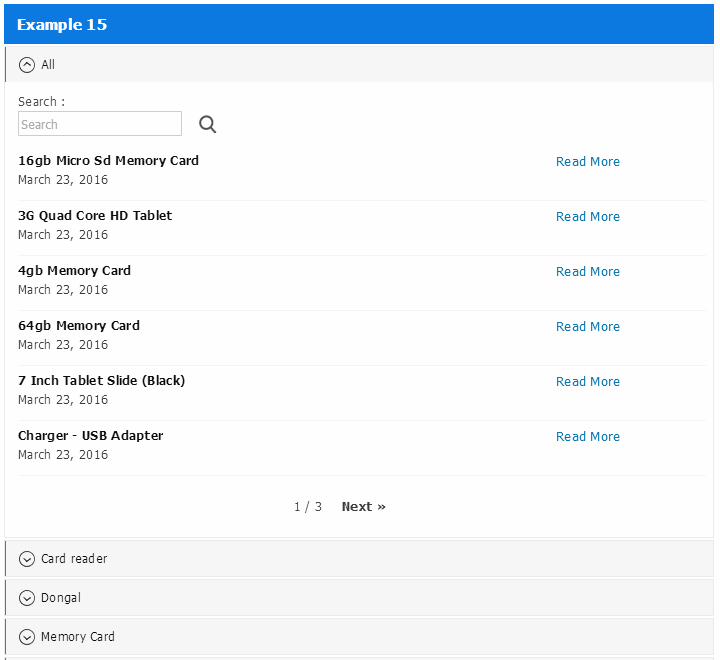Click the date under 16gb Micro Sd Memory Card
The width and height of the screenshot is (720, 660).
[x=63, y=180]
